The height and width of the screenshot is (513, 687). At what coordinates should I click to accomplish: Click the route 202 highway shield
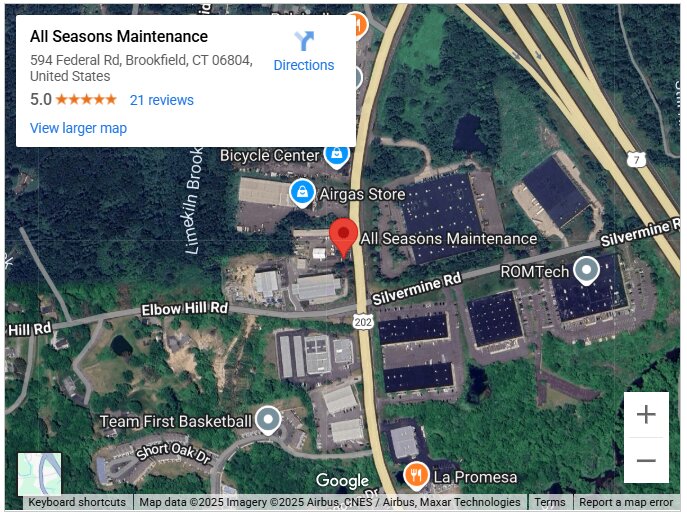pyautogui.click(x=363, y=322)
